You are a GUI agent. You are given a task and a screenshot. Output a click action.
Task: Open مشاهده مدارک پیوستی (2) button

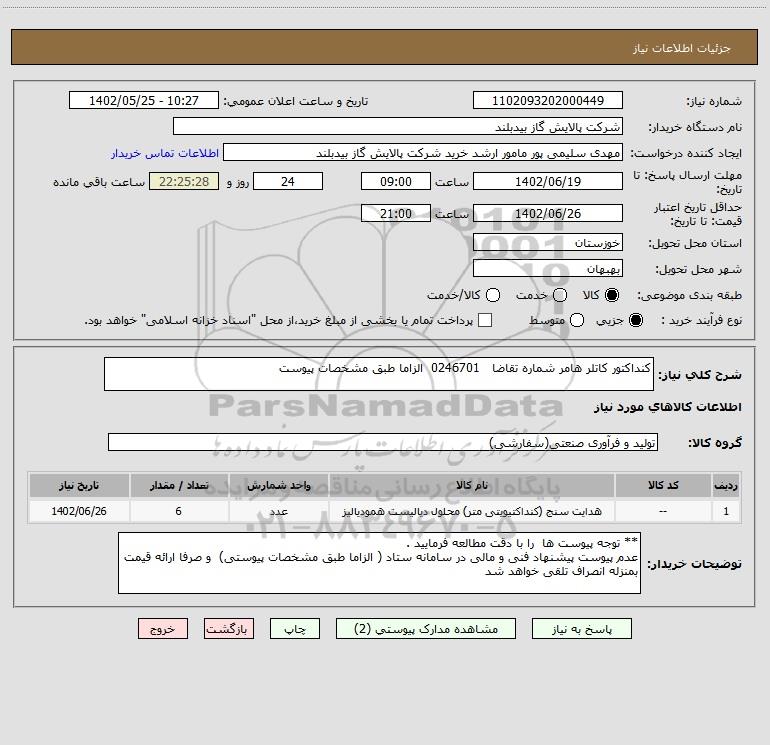(426, 629)
